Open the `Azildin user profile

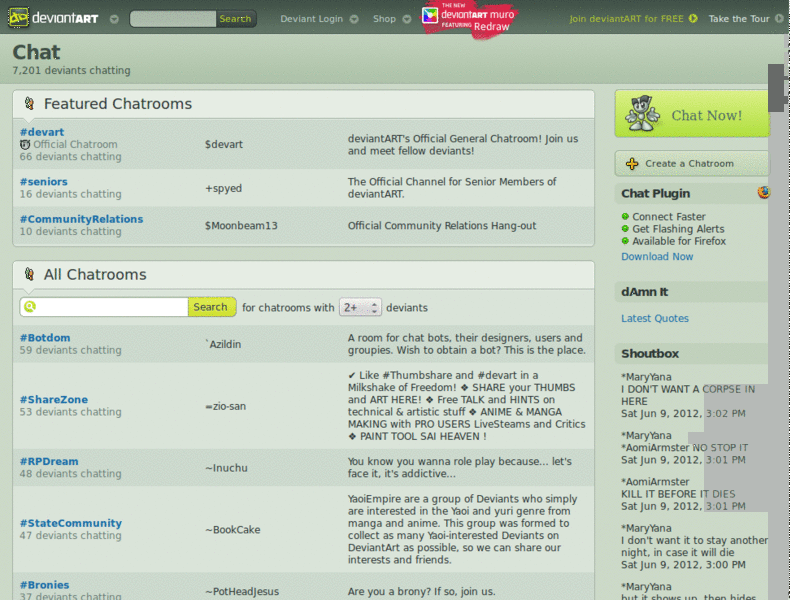tap(223, 344)
